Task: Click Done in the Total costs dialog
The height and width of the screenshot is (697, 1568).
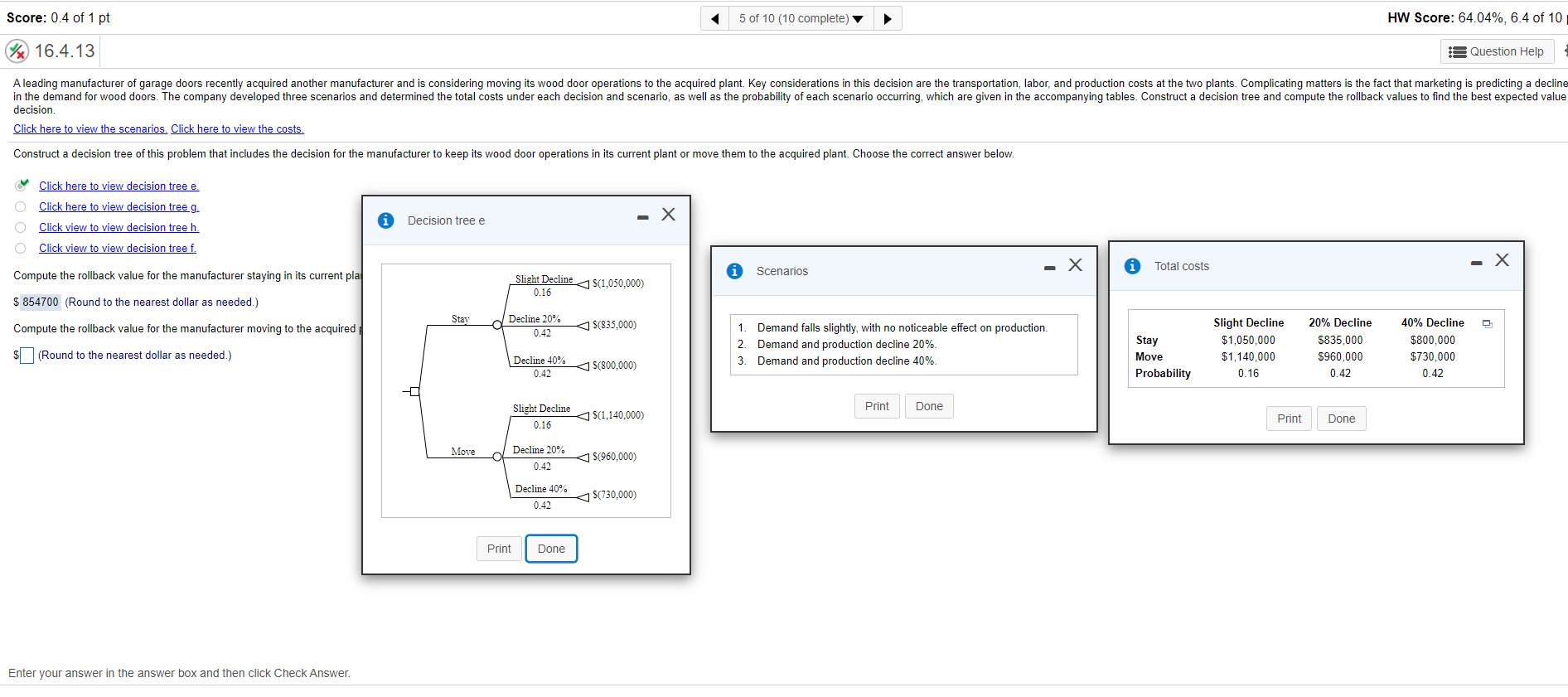Action: 1341,419
